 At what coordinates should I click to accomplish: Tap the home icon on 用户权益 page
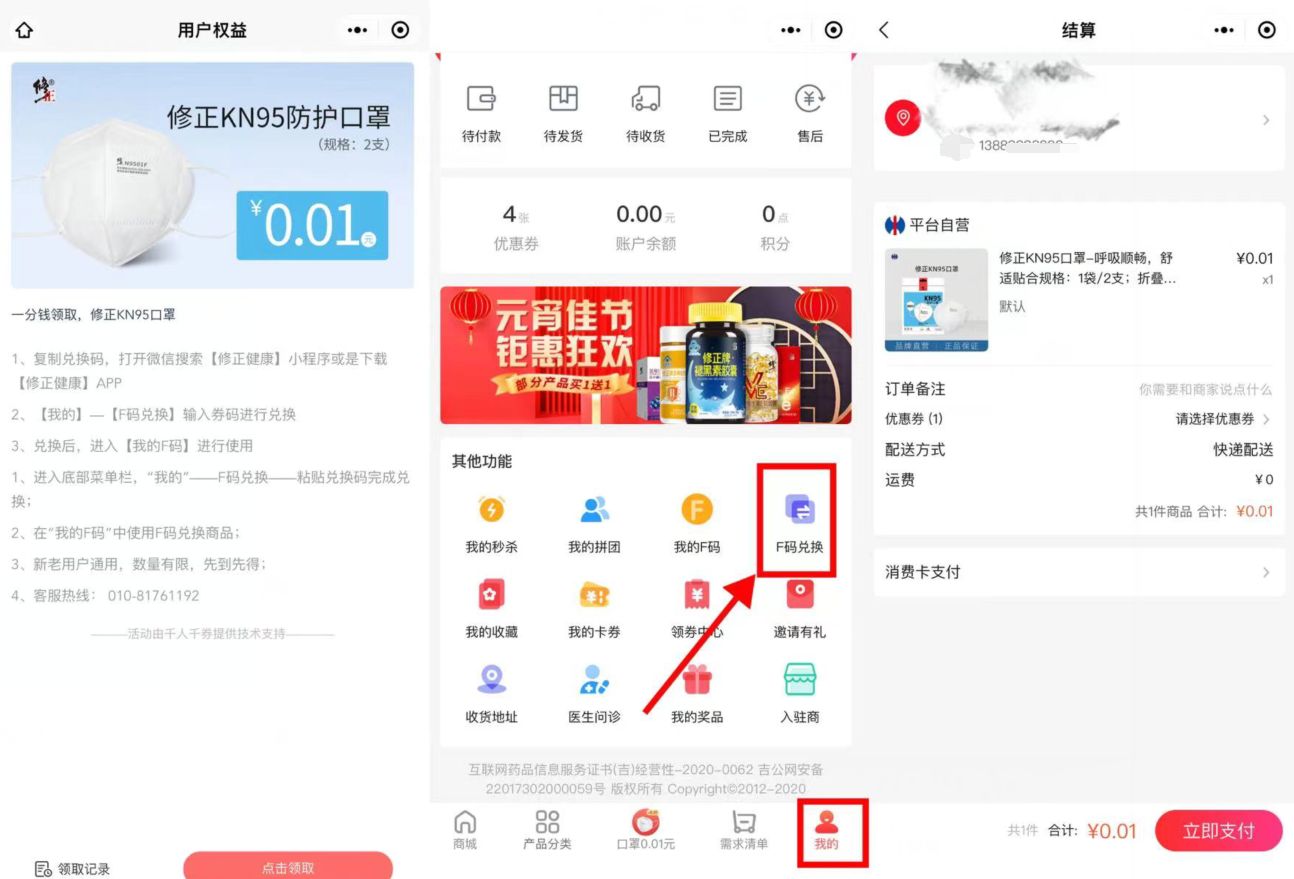coord(25,31)
